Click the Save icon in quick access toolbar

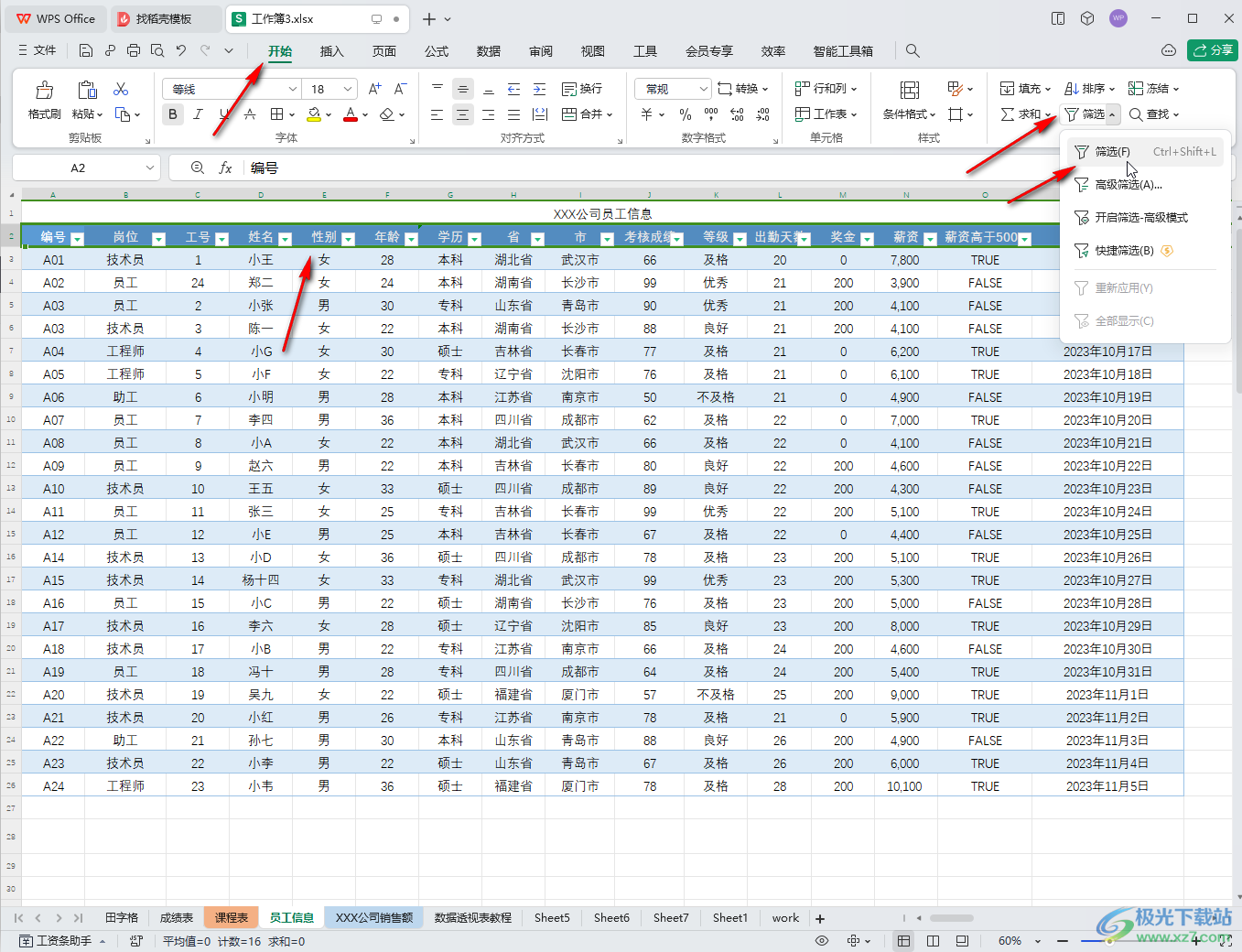(x=86, y=50)
